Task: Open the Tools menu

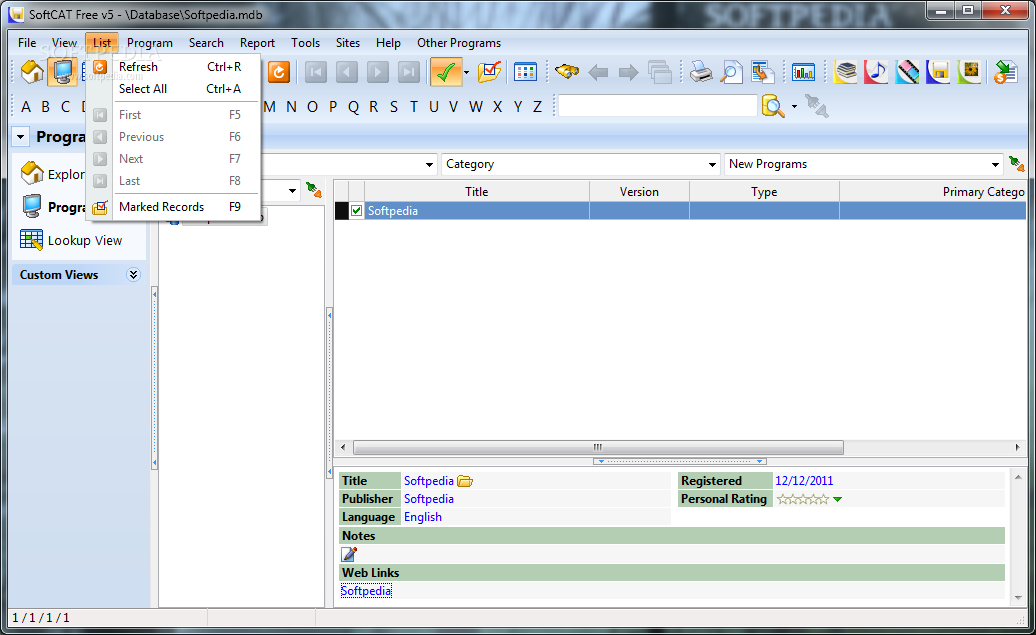Action: click(305, 43)
